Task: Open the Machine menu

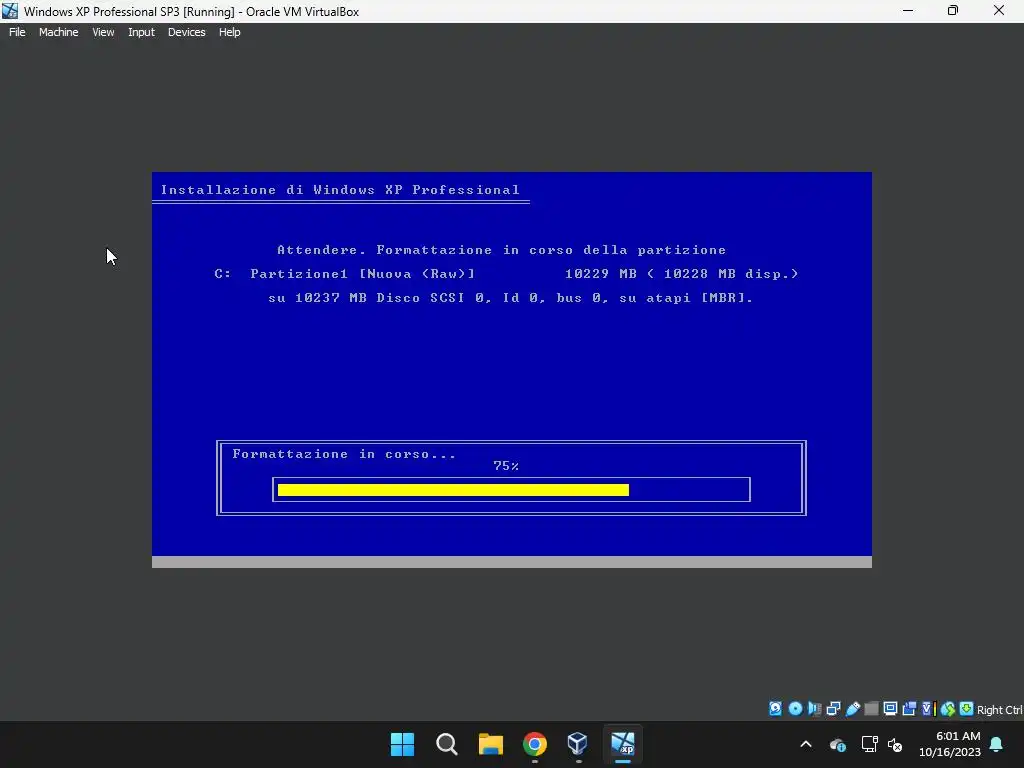Action: coord(59,32)
